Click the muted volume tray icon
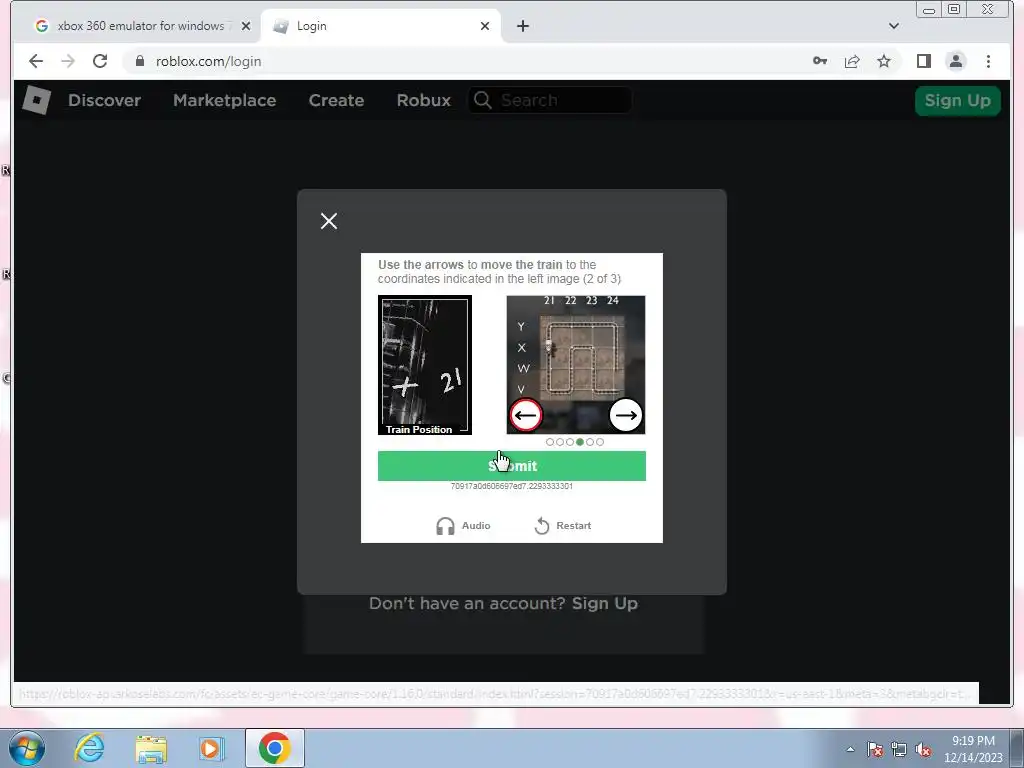This screenshot has height=768, width=1024. tap(923, 749)
